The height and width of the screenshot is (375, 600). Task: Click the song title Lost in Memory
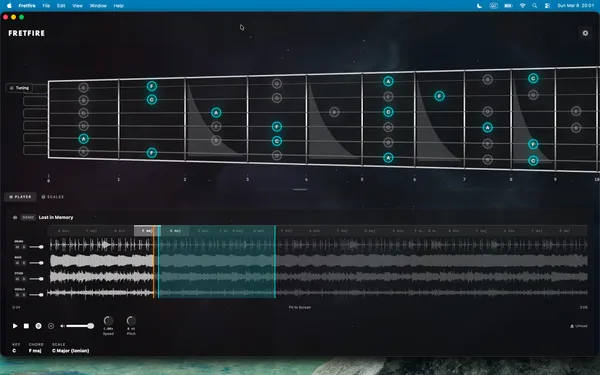tap(56, 217)
